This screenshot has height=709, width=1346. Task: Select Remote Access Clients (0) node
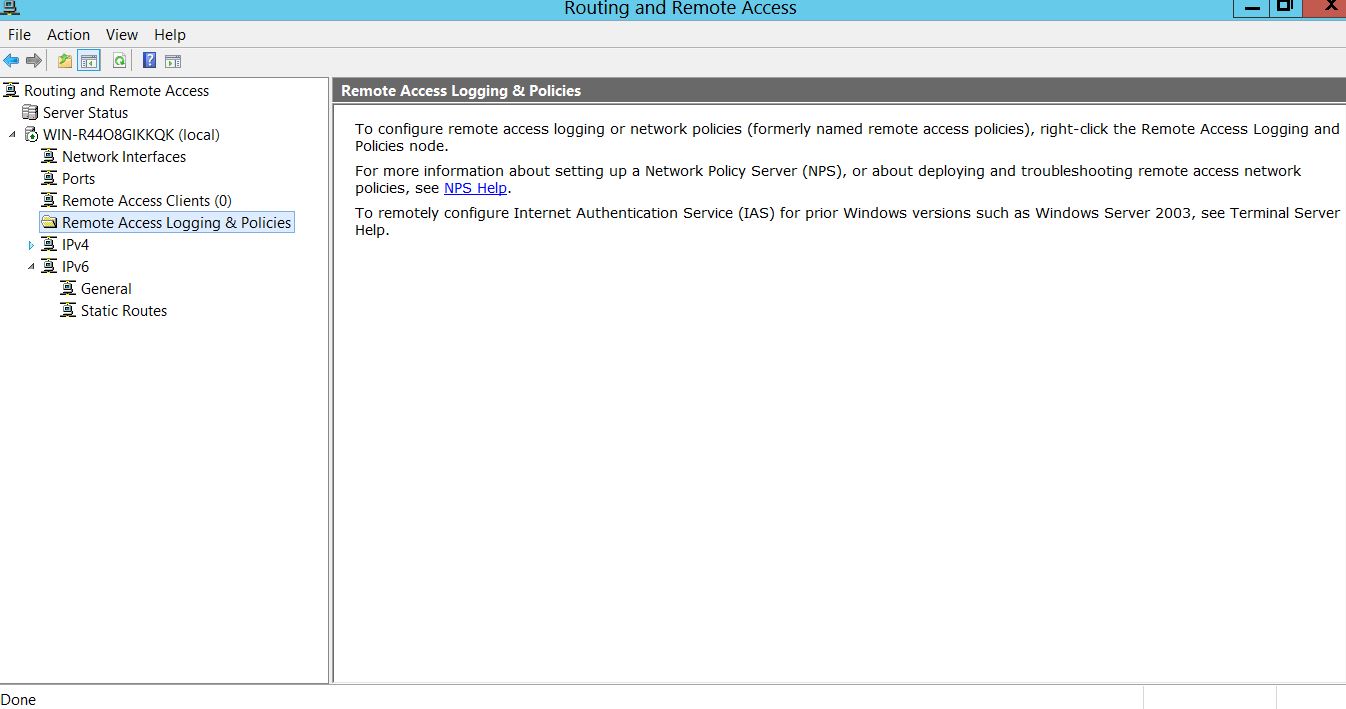pyautogui.click(x=146, y=201)
